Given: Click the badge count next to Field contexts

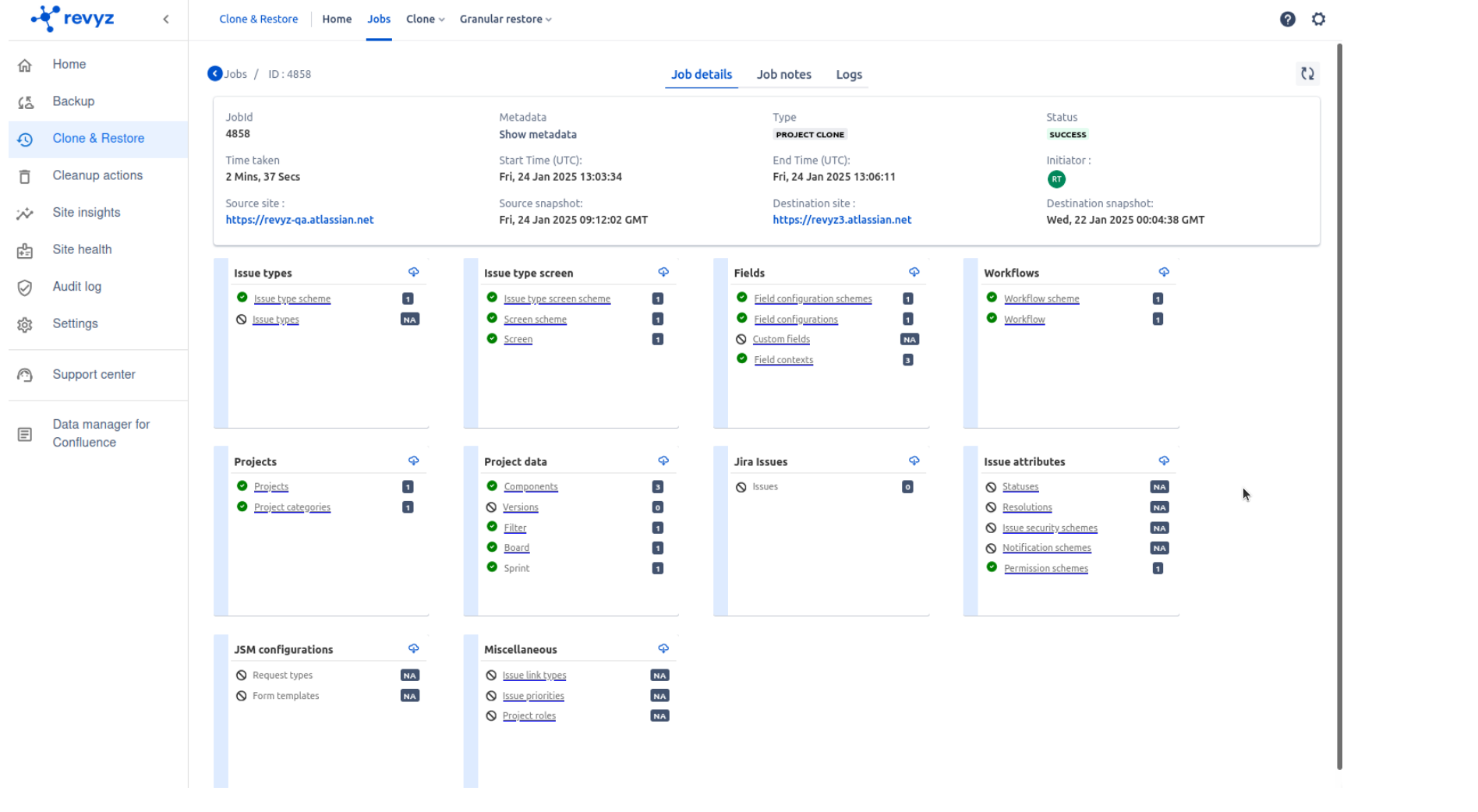Looking at the screenshot, I should tap(907, 360).
